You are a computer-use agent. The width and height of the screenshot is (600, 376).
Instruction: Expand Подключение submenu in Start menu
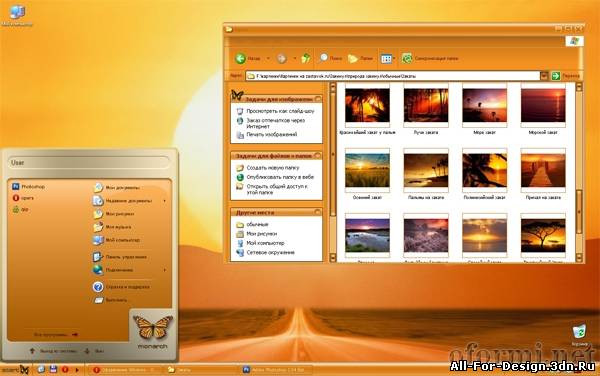tap(165, 270)
